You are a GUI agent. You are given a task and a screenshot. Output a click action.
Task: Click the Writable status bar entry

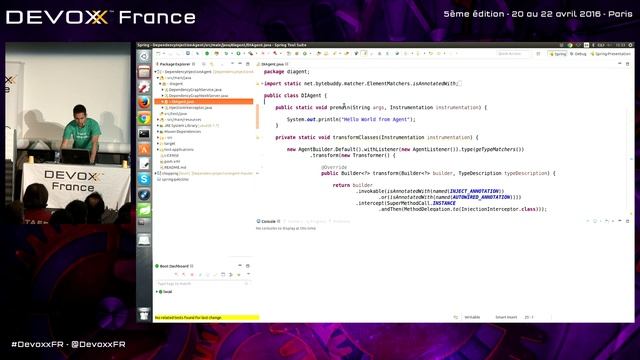point(472,317)
